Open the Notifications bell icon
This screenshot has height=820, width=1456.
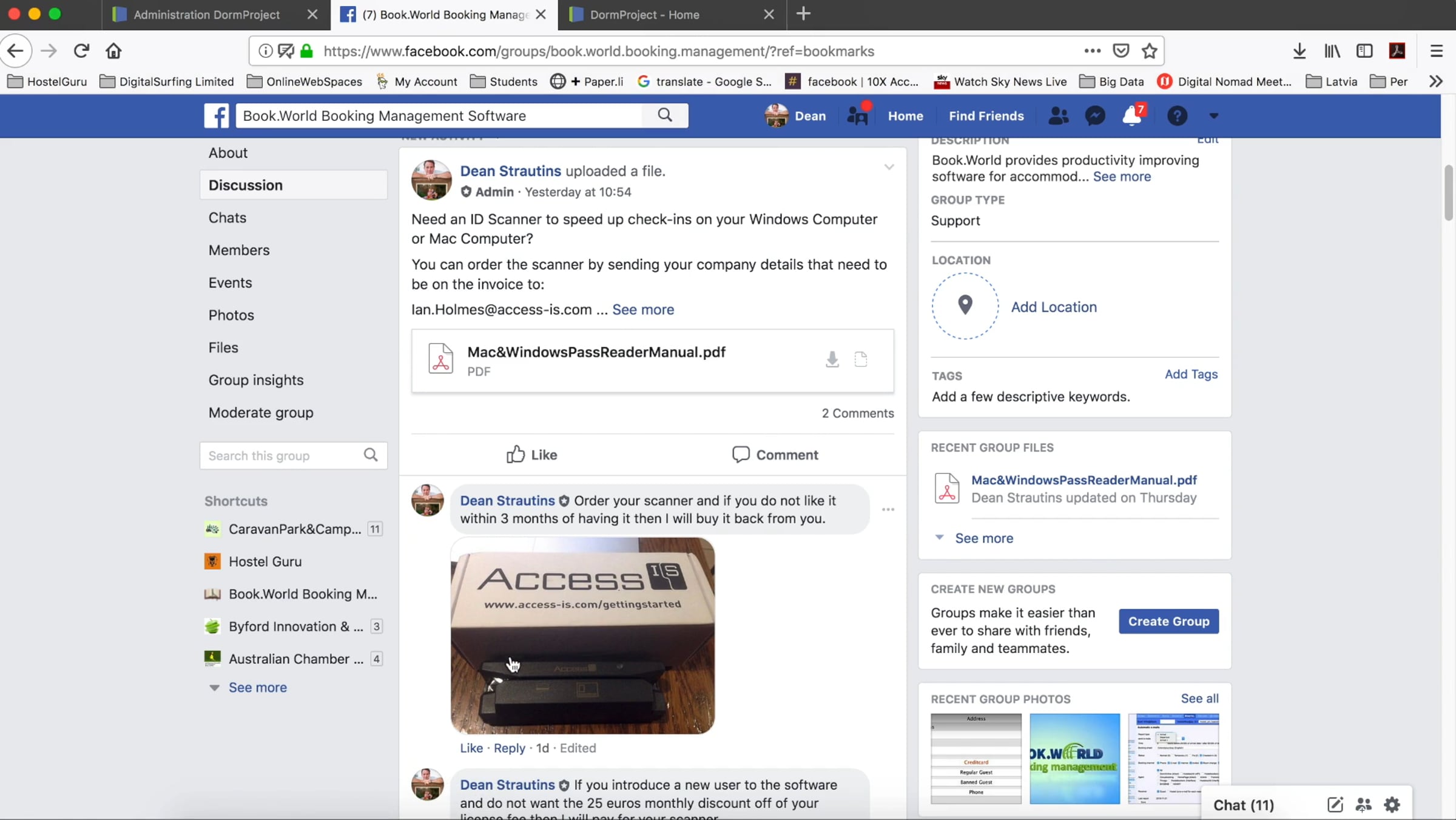click(x=1132, y=115)
